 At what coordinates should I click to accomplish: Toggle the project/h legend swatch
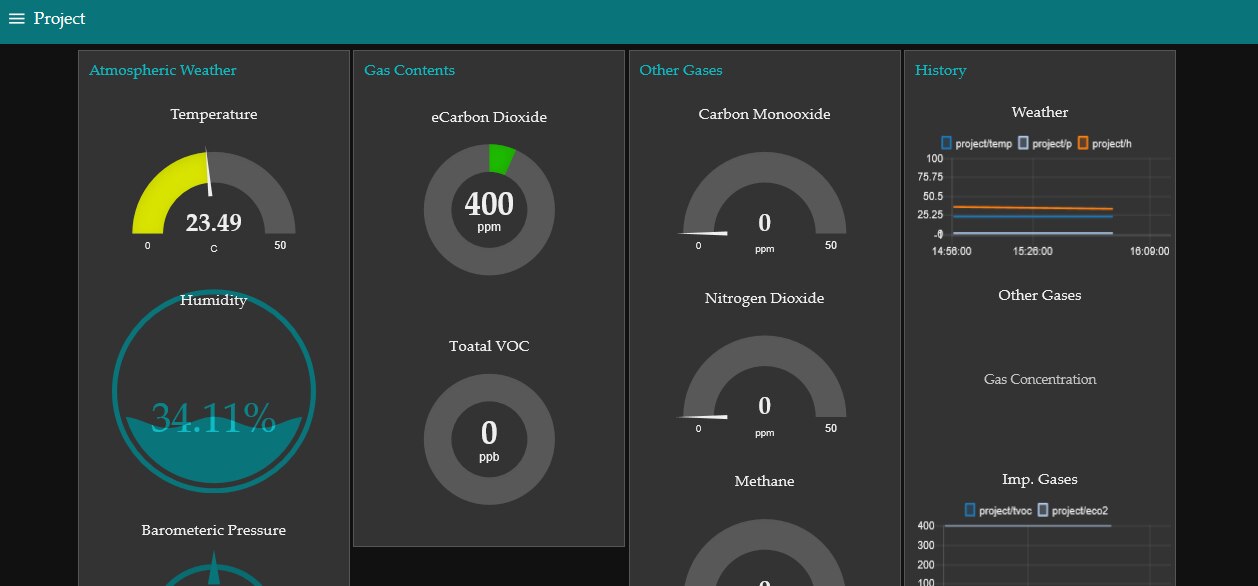coord(1083,144)
